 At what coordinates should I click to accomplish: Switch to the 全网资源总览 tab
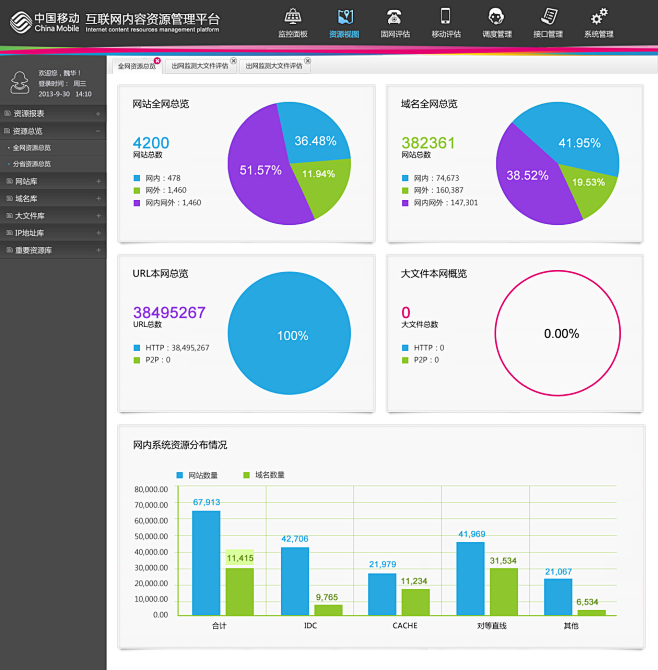point(137,66)
